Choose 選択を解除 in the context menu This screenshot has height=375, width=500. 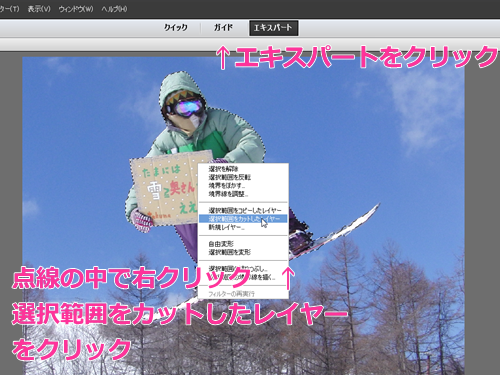(x=243, y=169)
